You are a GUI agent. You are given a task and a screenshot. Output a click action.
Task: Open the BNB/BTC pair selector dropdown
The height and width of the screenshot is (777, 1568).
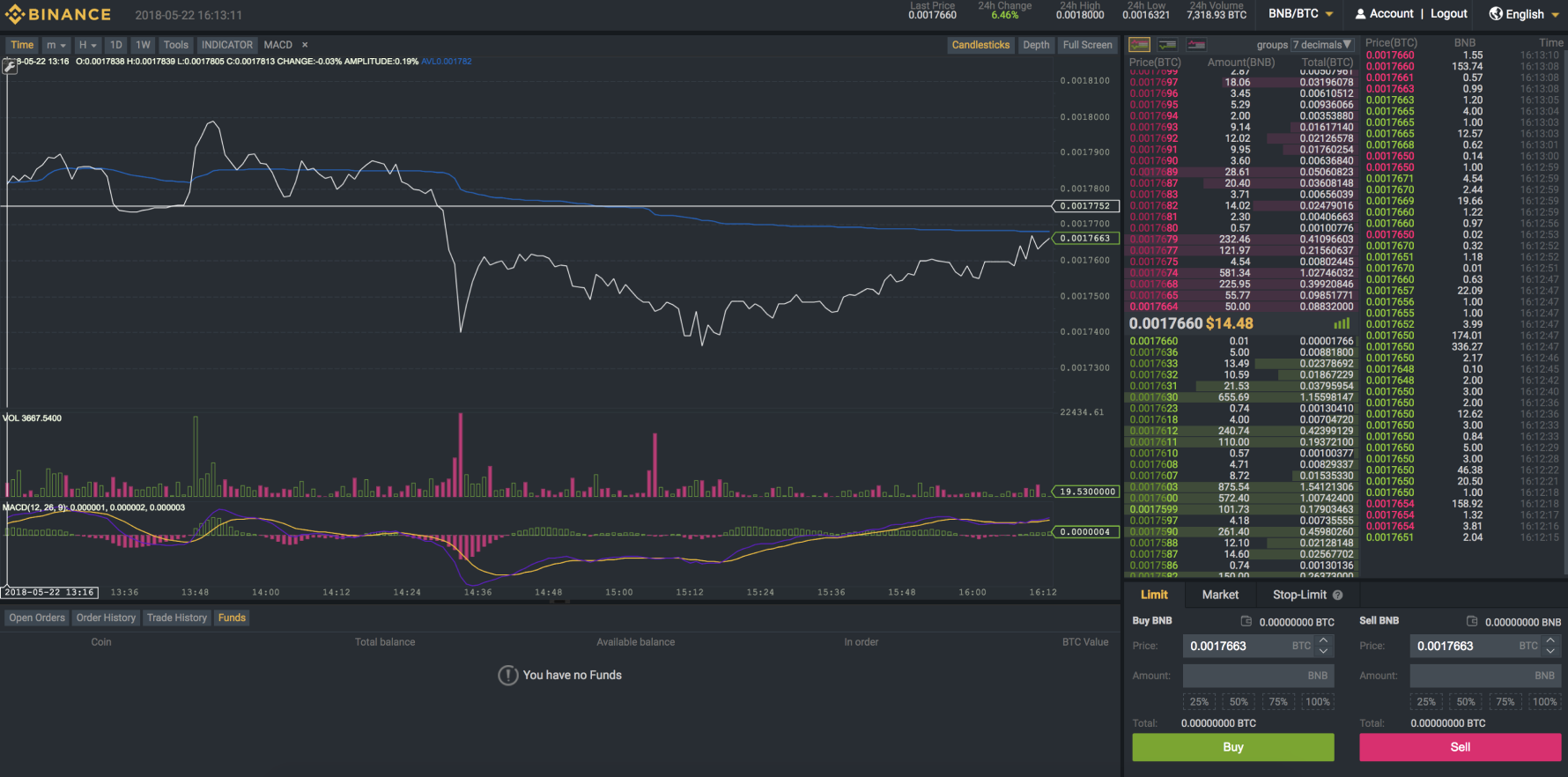[1301, 14]
